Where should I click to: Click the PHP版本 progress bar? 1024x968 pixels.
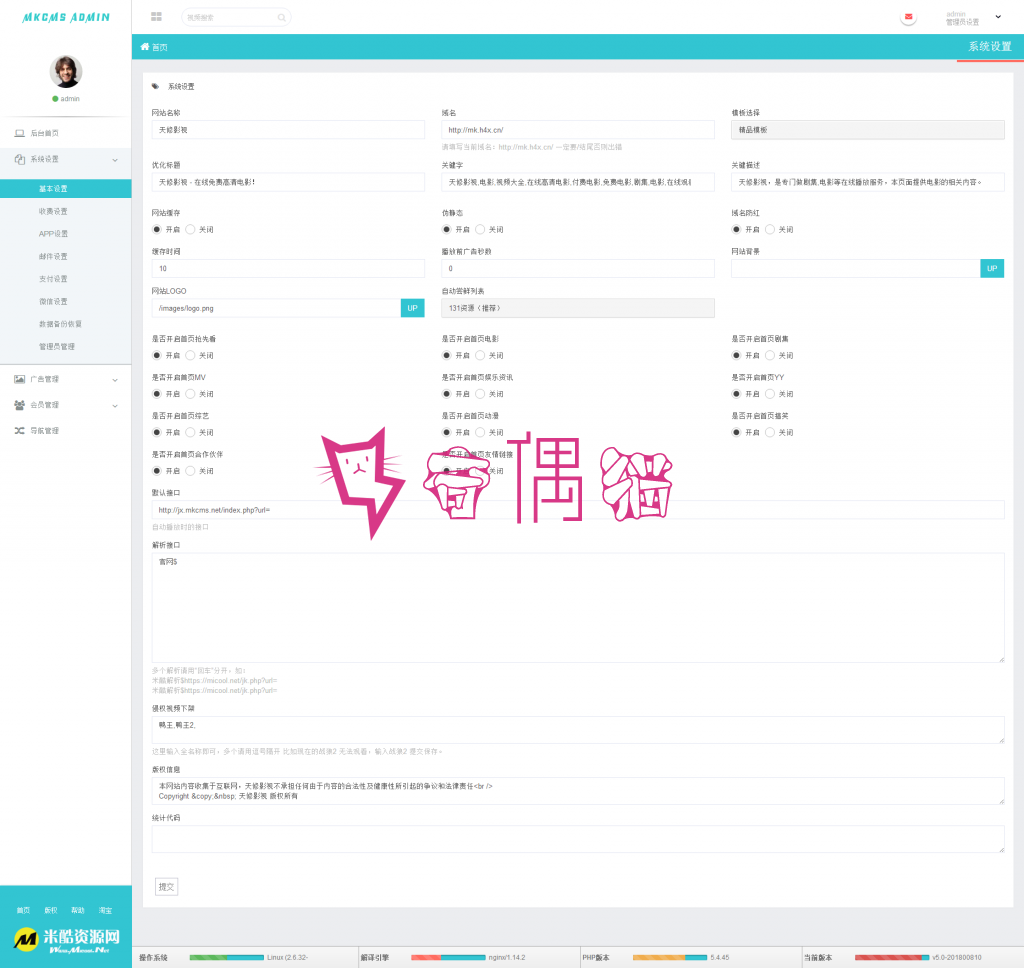[x=669, y=958]
